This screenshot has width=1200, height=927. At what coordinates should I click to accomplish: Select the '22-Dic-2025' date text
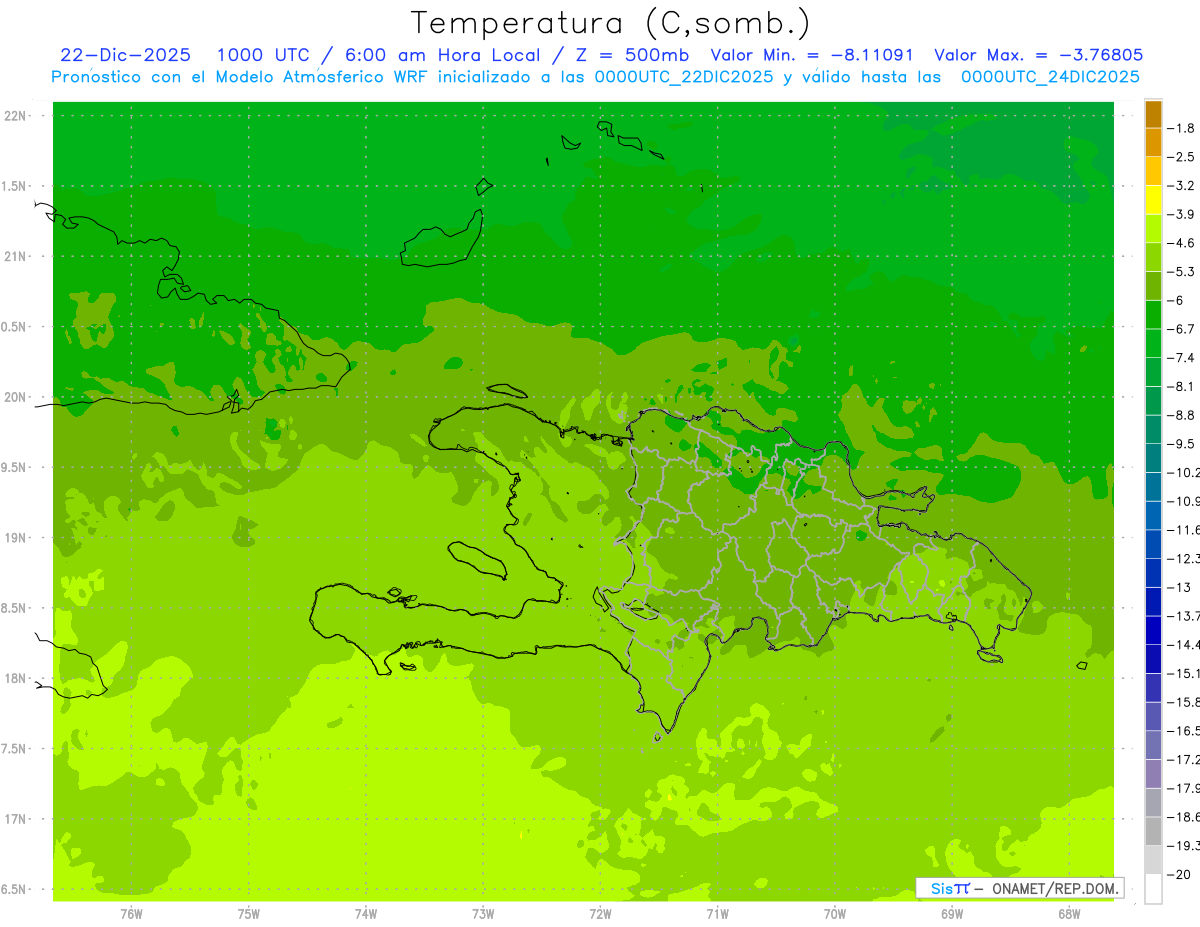pyautogui.click(x=126, y=55)
